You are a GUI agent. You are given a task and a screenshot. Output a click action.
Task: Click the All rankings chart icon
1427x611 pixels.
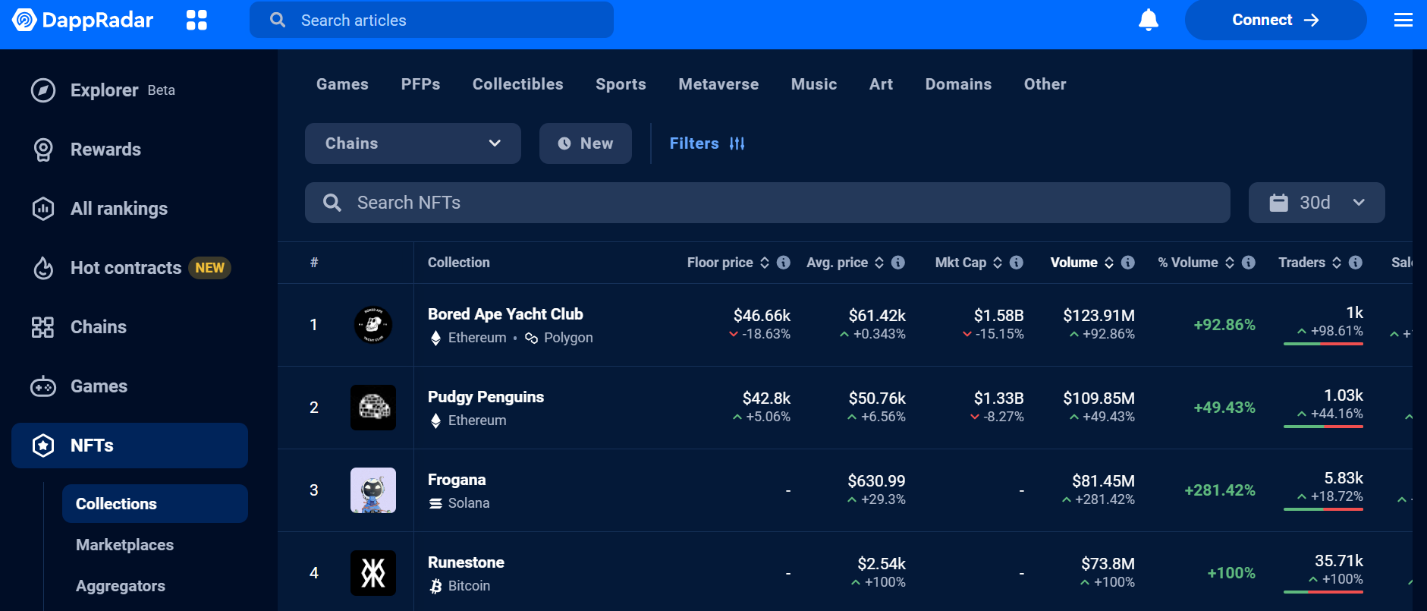43,209
